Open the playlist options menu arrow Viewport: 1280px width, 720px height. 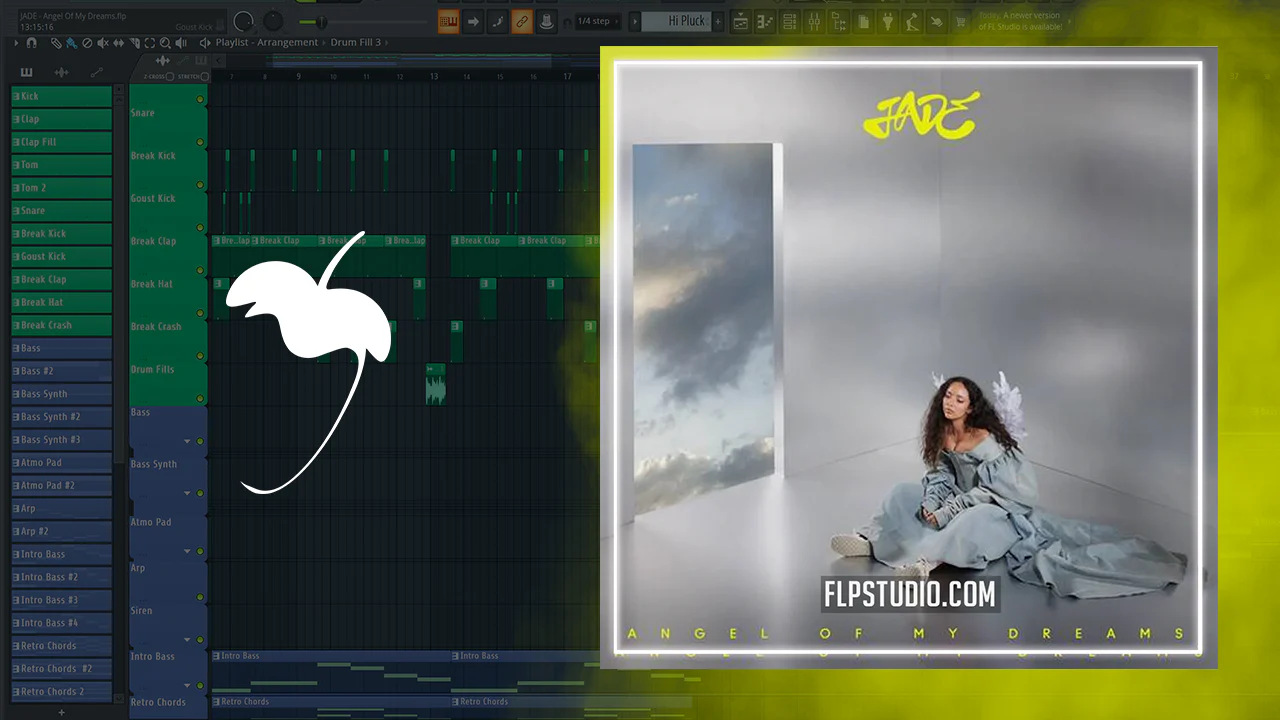(16, 43)
